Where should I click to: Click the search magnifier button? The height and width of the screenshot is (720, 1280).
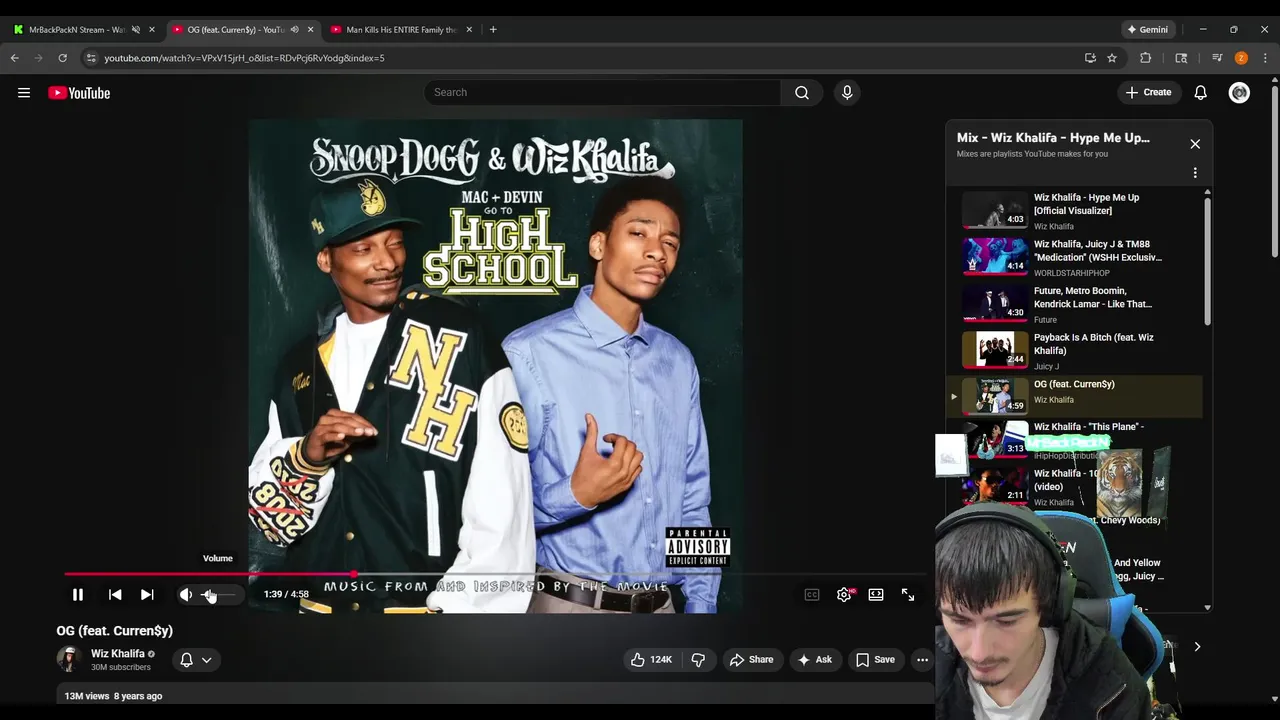tap(802, 92)
